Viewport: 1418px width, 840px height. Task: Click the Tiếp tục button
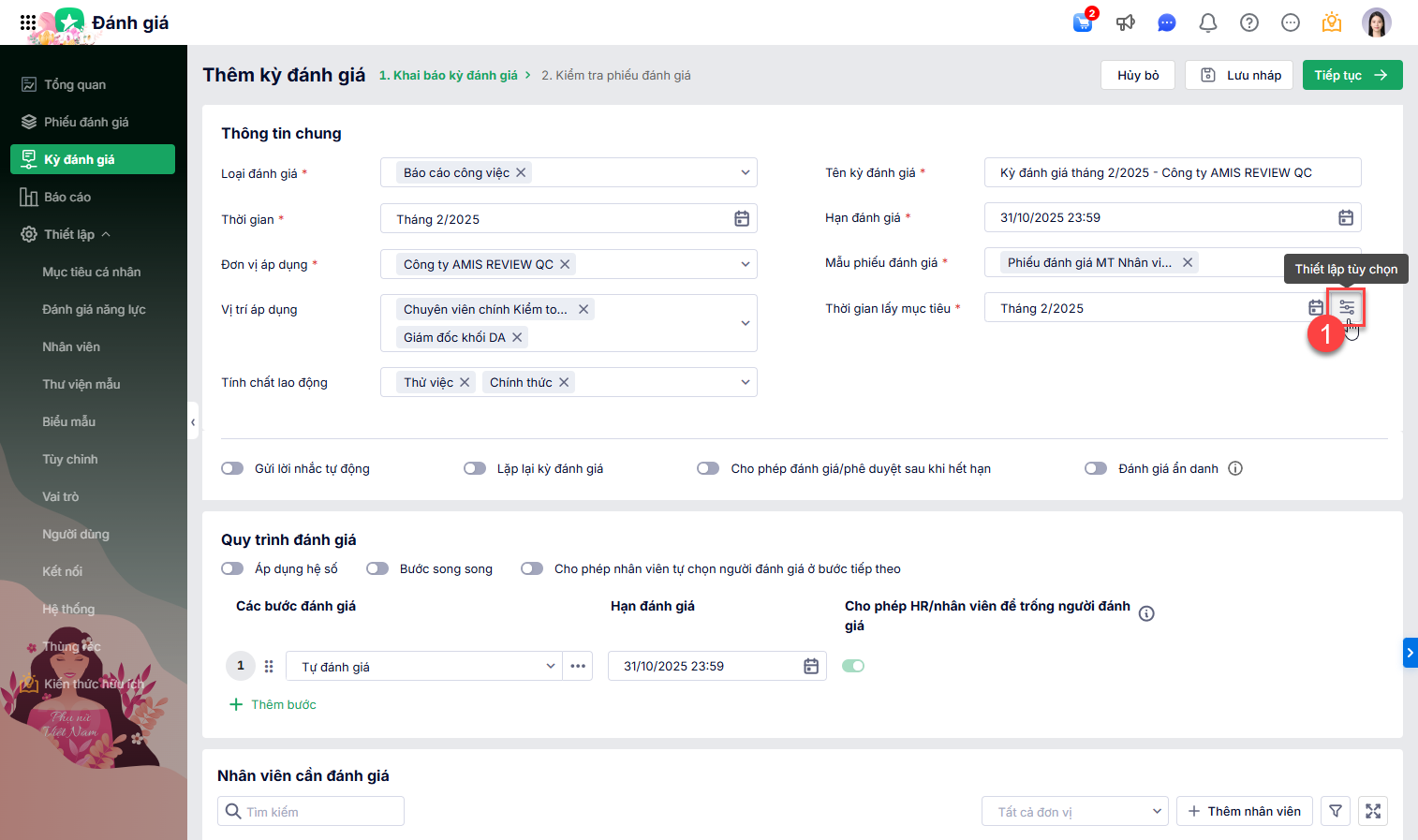click(1352, 75)
